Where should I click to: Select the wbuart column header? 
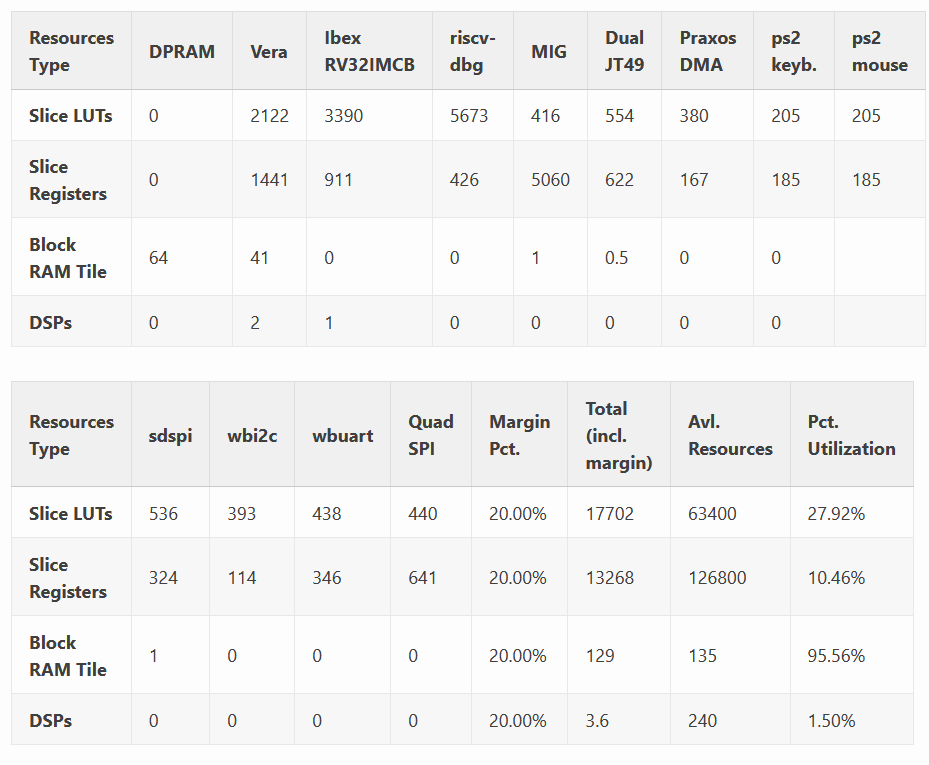pyautogui.click(x=342, y=435)
